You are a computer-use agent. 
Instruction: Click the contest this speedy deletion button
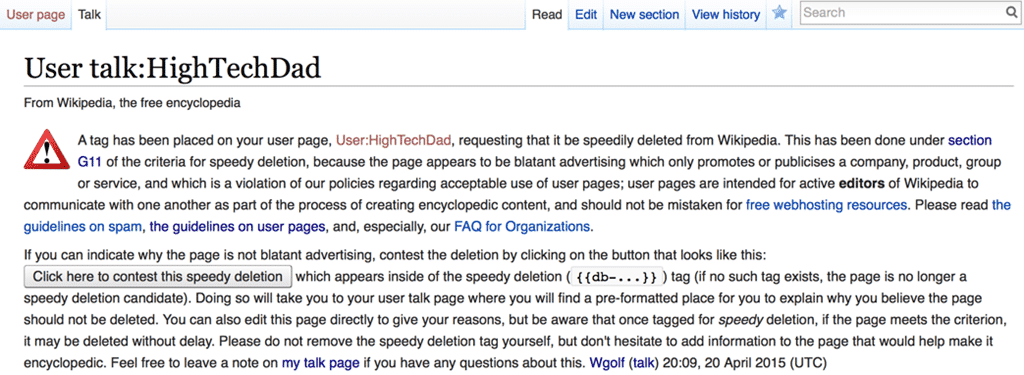click(157, 276)
